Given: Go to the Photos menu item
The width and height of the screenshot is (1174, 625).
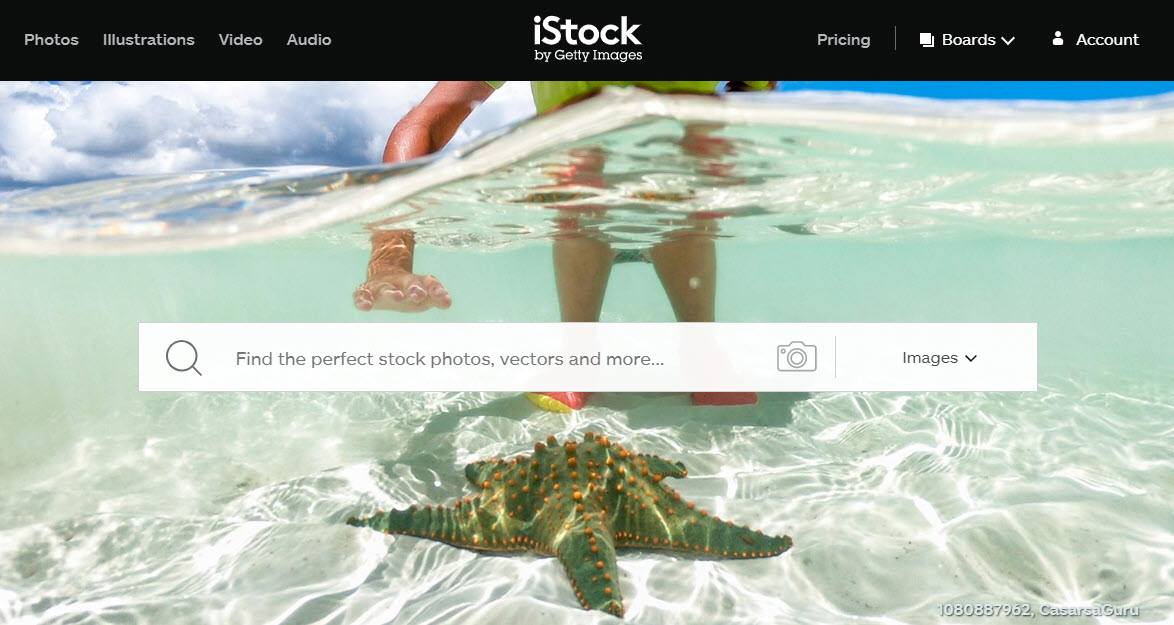Looking at the screenshot, I should click(51, 40).
